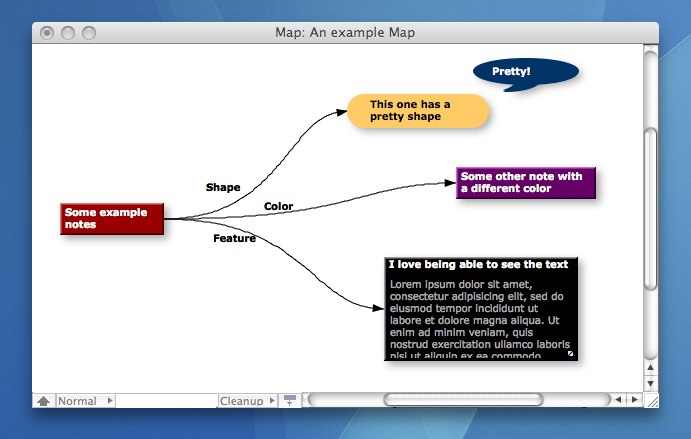
Task: Click the vertical scrollbar up arrow
Action: [651, 368]
